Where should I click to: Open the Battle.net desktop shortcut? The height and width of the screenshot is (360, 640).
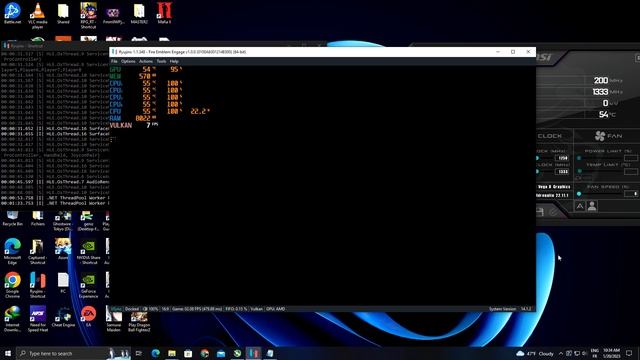click(12, 13)
